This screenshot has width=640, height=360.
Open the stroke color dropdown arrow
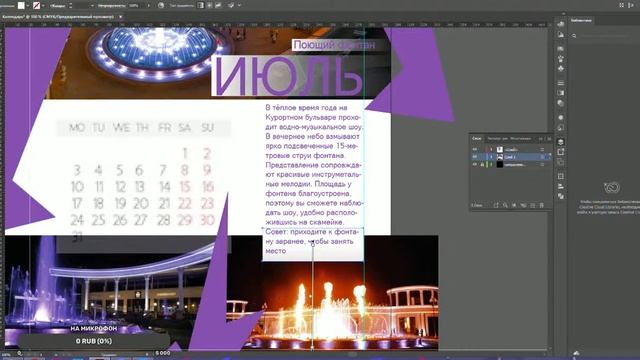pyautogui.click(x=43, y=6)
